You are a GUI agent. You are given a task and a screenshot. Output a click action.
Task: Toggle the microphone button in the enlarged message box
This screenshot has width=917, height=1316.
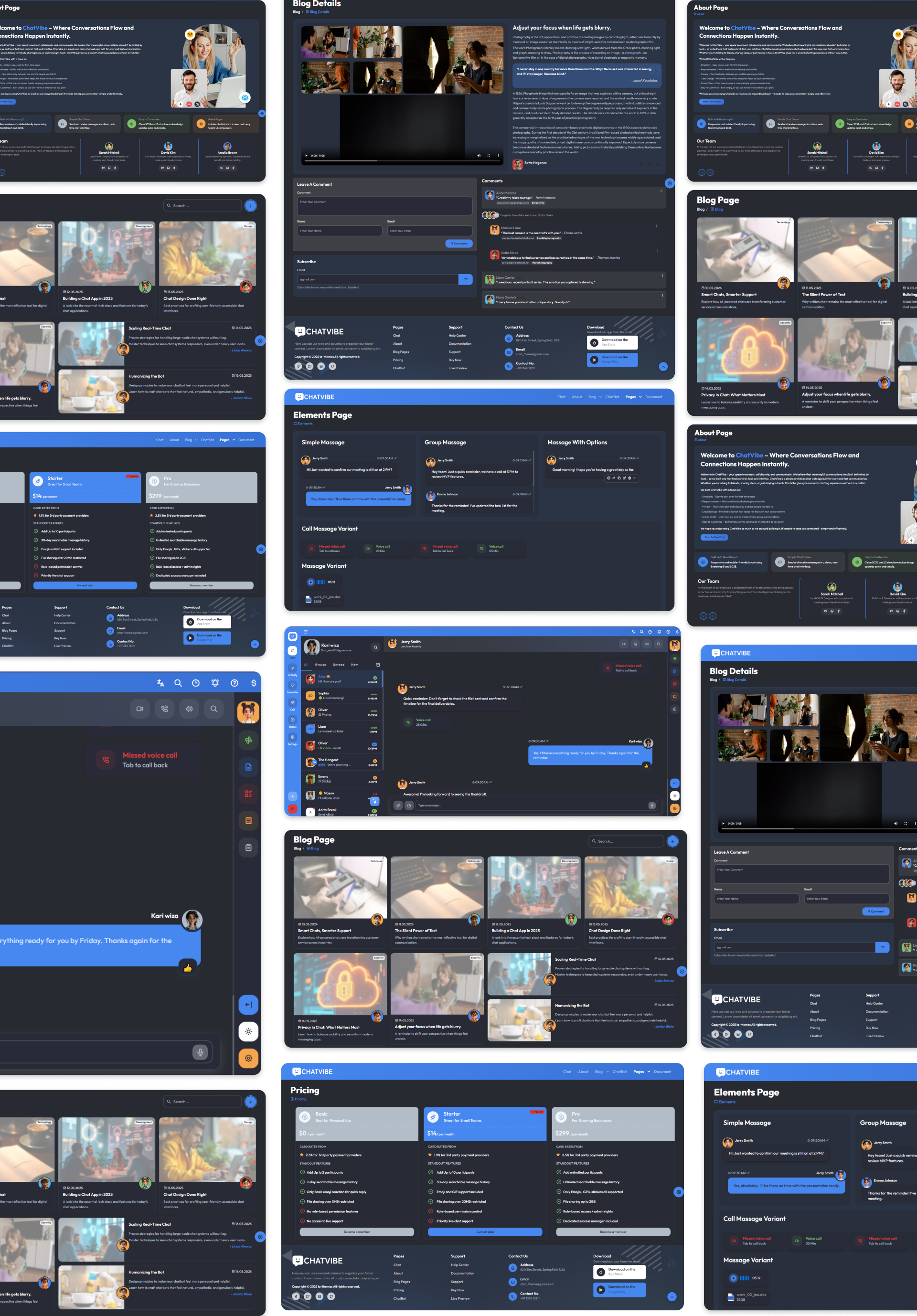tap(200, 1052)
